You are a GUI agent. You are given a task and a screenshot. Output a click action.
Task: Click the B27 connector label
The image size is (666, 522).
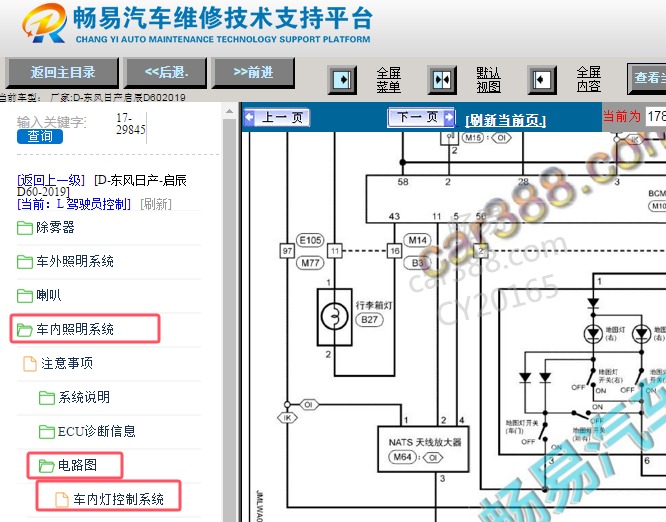[369, 319]
